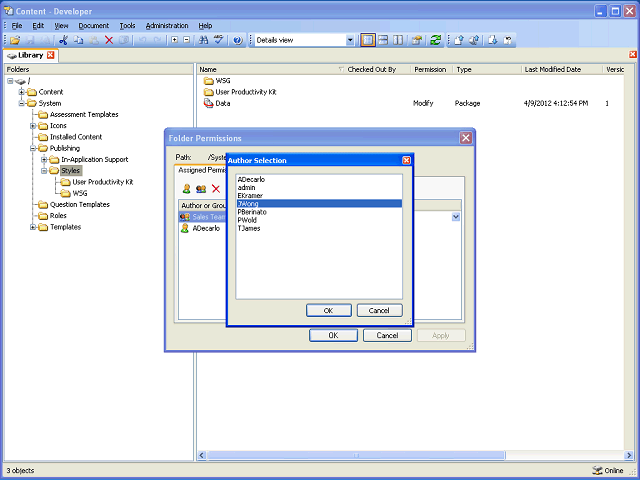Screen dimensions: 640x480
Task: Click the add group icon in Folder Permissions
Action: click(201, 189)
